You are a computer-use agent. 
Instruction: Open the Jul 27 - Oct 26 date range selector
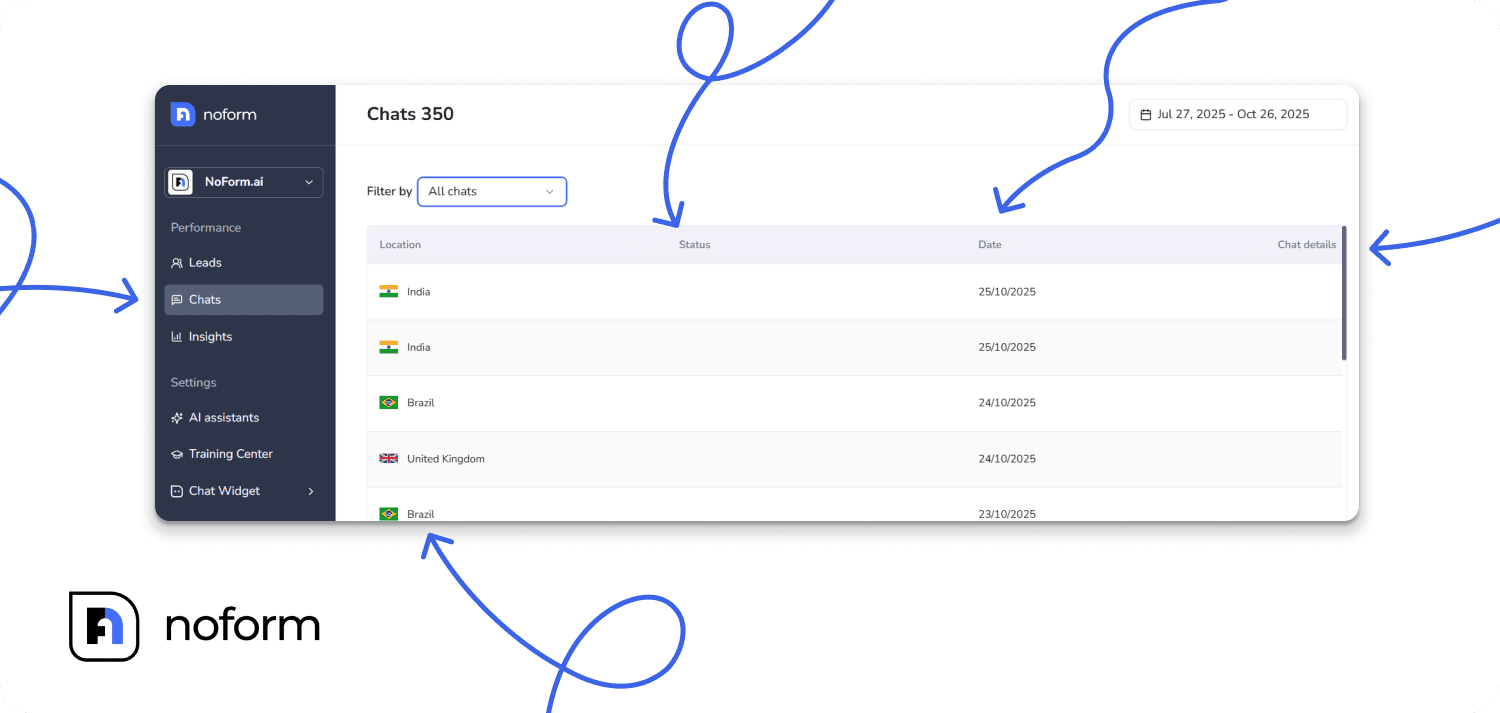coord(1237,114)
